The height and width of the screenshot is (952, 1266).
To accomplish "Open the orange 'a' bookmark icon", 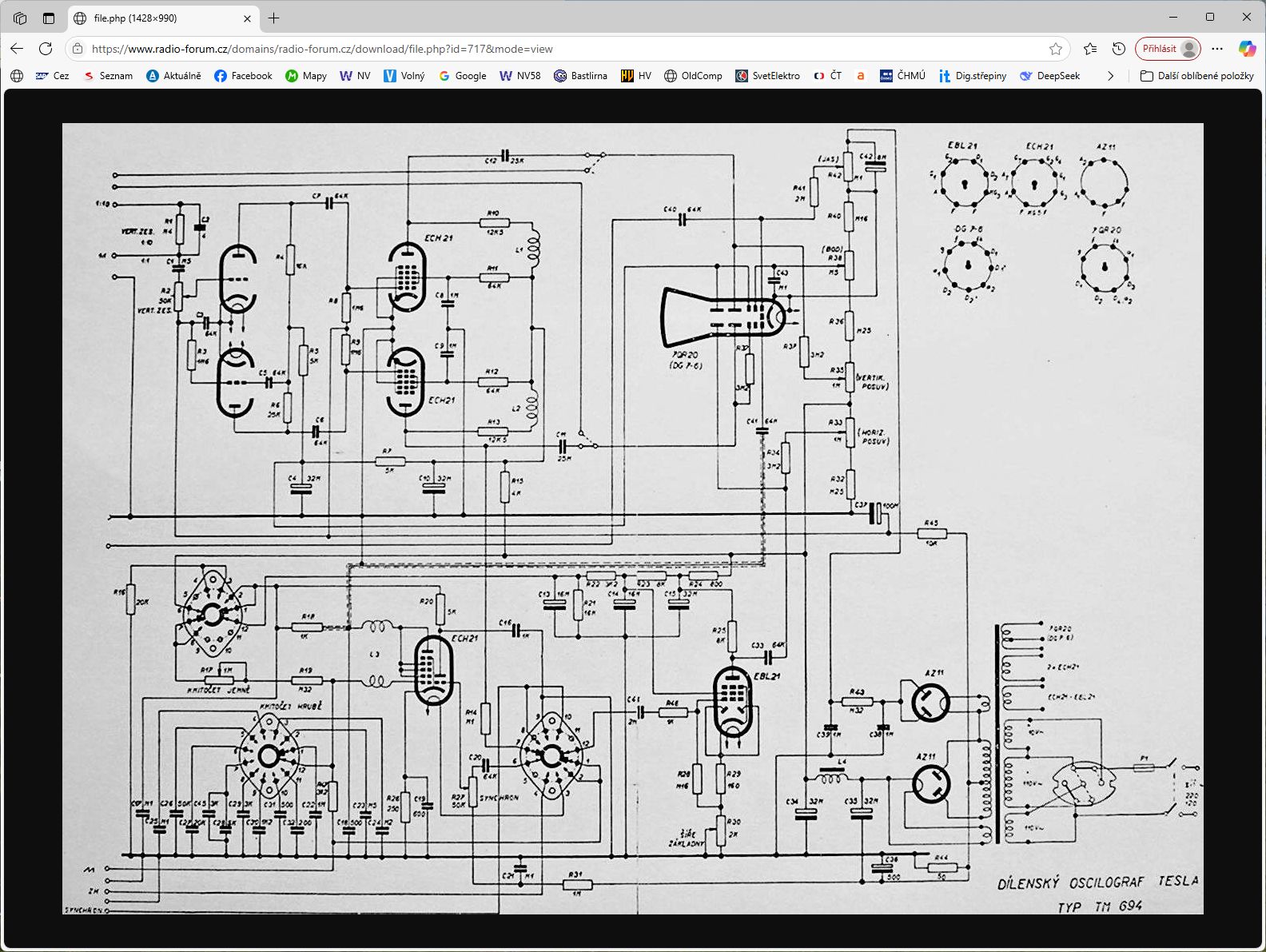I will 861,76.
